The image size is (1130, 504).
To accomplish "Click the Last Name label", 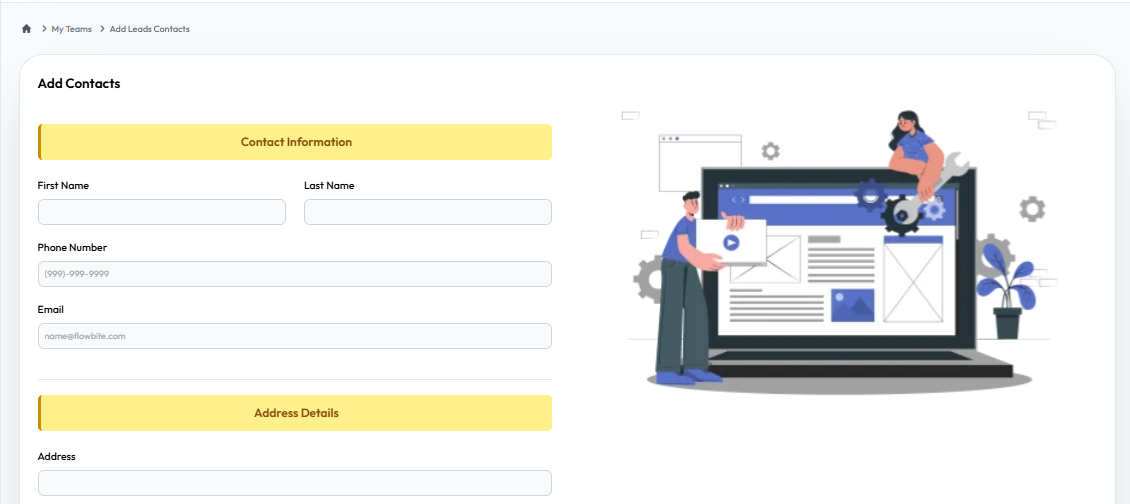I will pos(329,185).
